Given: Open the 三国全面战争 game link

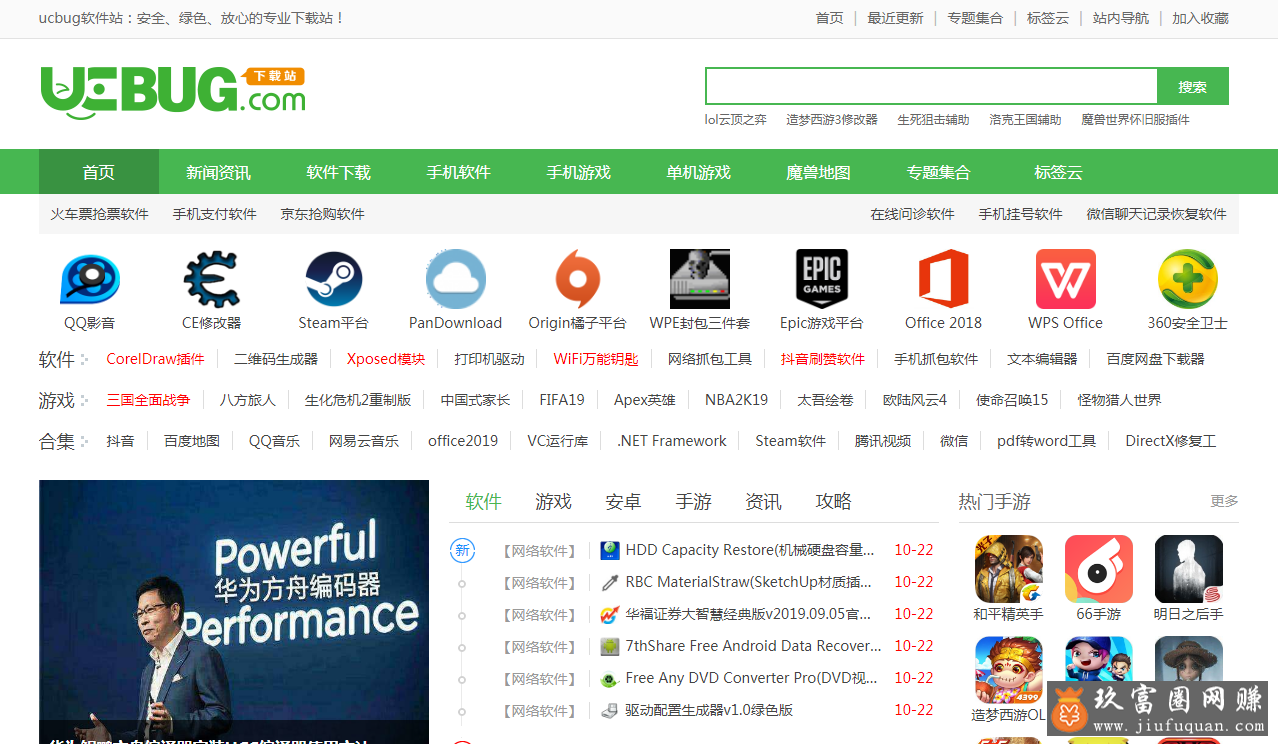Looking at the screenshot, I should (148, 400).
